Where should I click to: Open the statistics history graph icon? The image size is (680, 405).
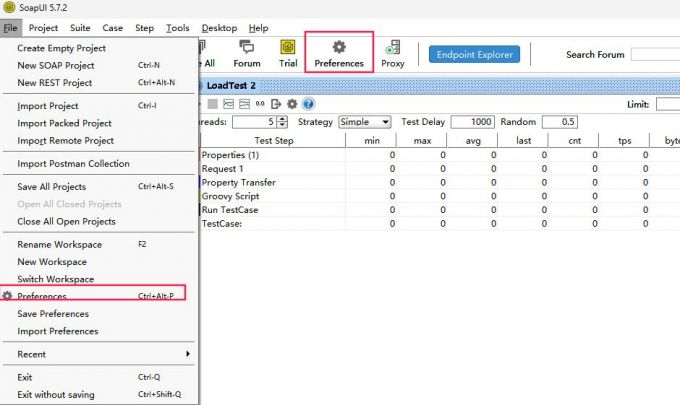tap(245, 104)
